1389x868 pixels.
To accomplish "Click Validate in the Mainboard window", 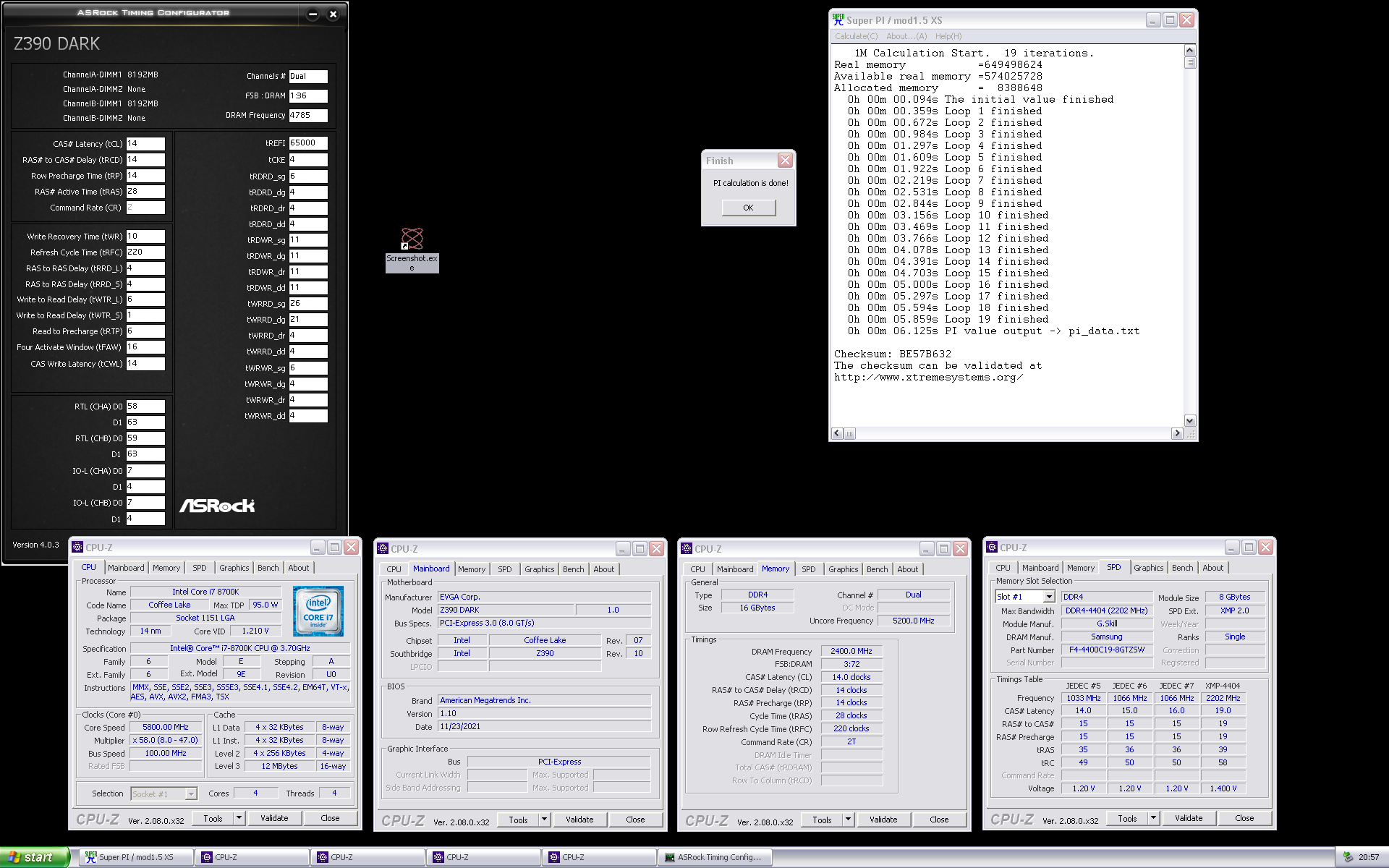I will pos(579,820).
